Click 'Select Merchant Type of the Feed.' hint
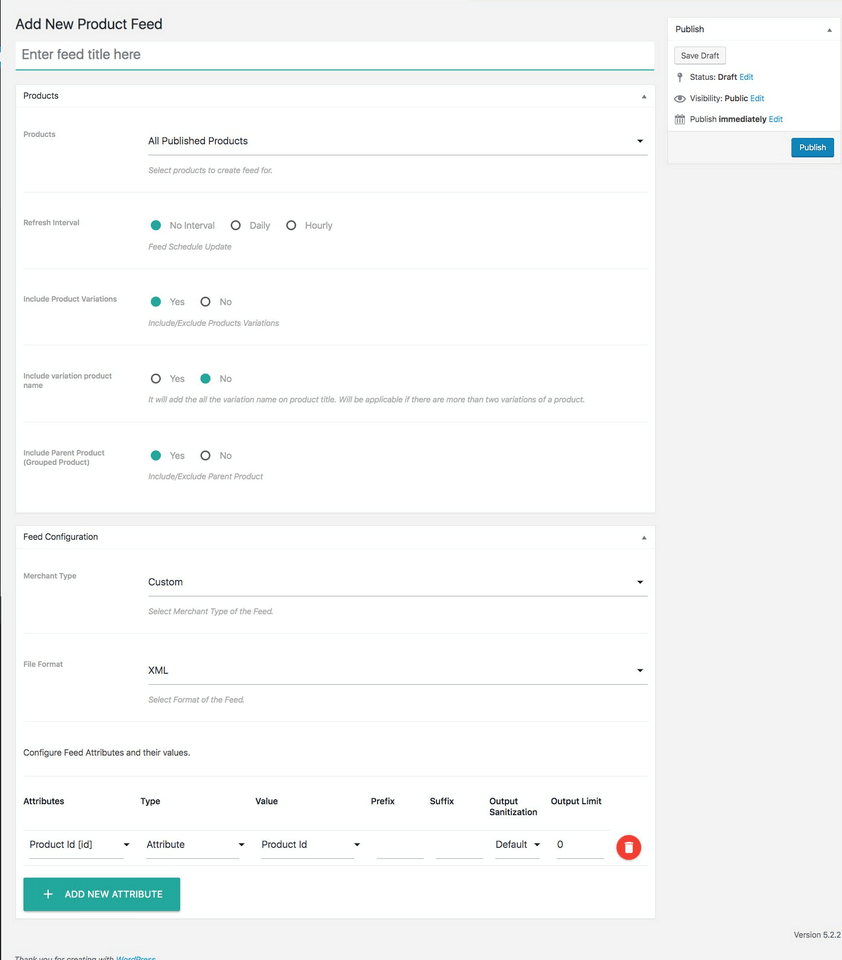The width and height of the screenshot is (842, 960). (x=211, y=612)
